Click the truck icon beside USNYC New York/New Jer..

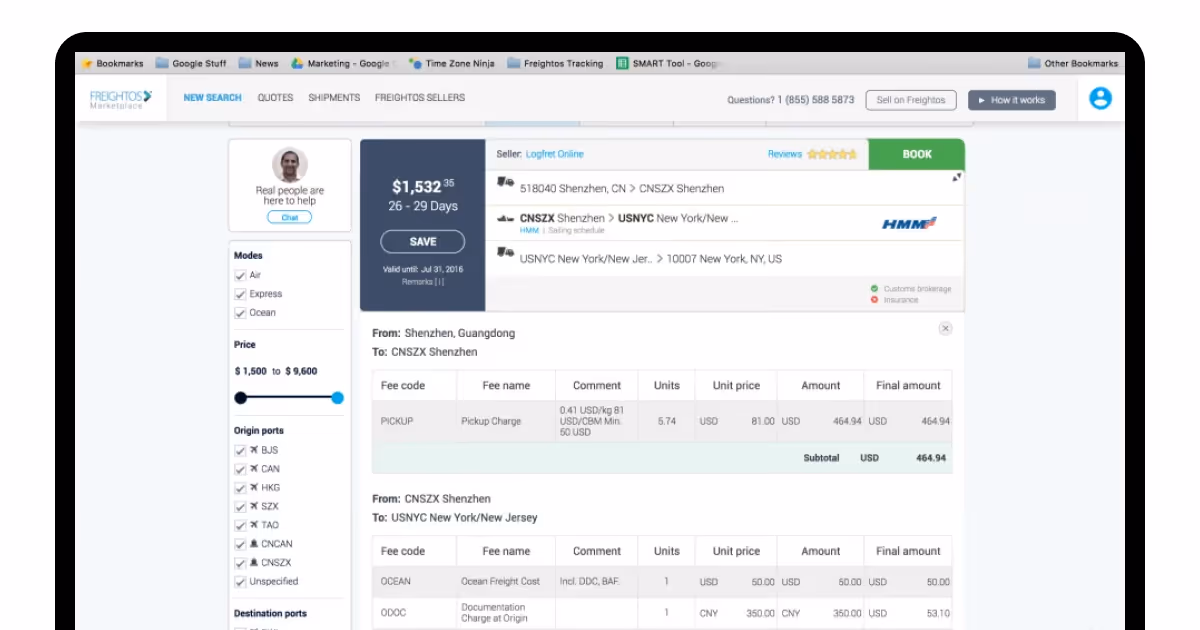pyautogui.click(x=505, y=254)
